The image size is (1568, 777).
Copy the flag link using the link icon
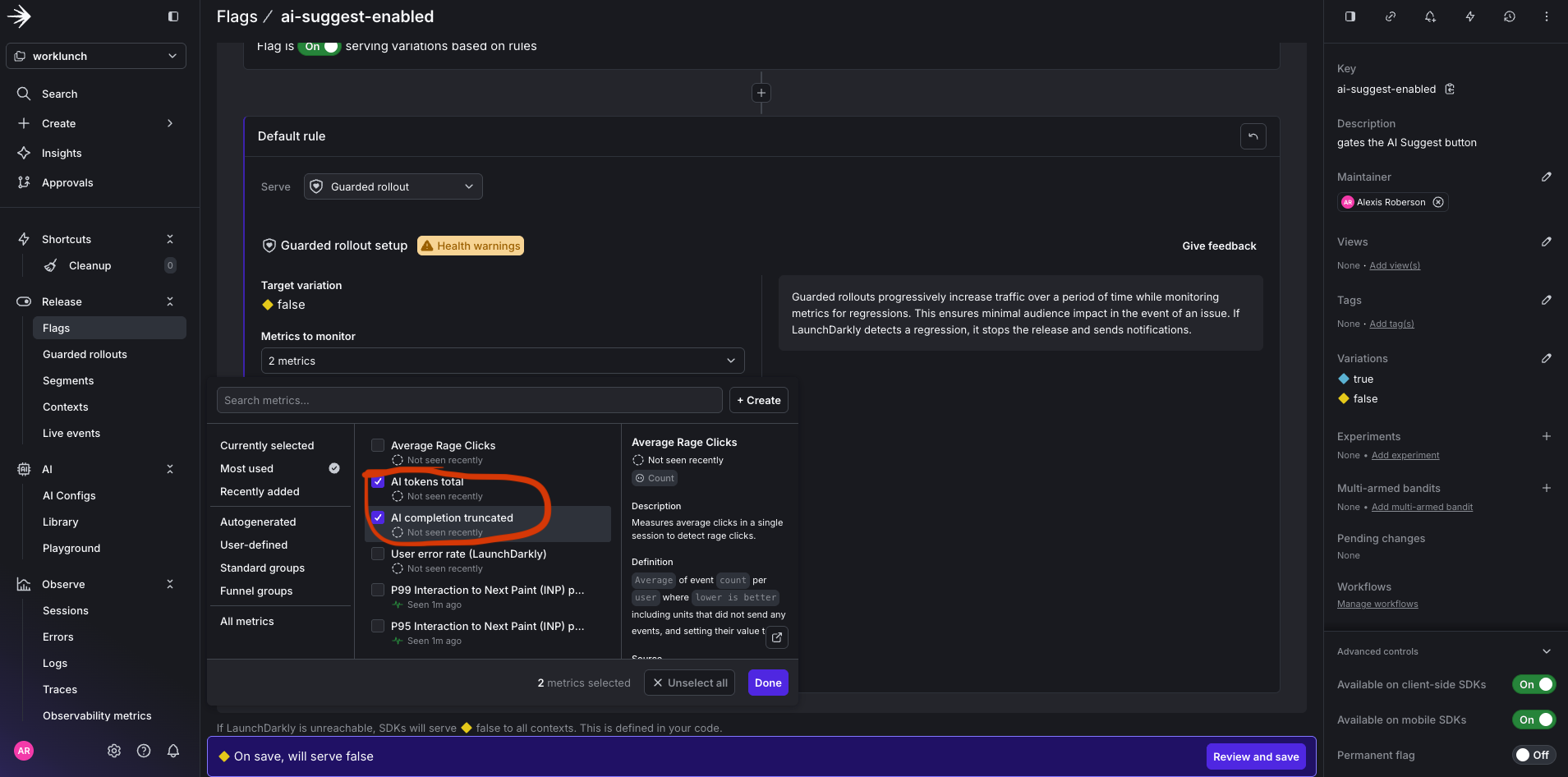point(1391,16)
